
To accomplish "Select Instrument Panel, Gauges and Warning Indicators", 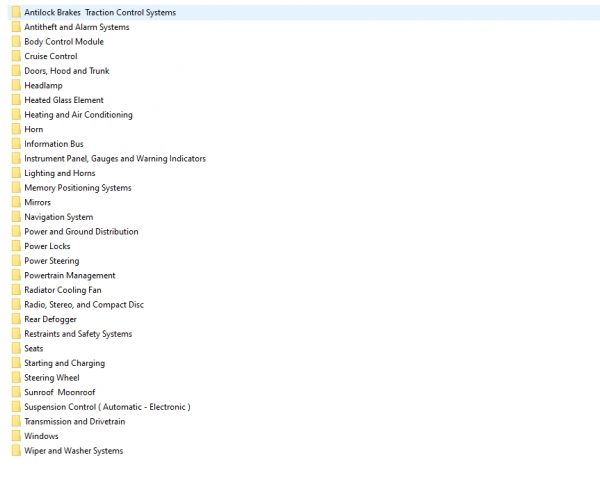I will click(115, 158).
